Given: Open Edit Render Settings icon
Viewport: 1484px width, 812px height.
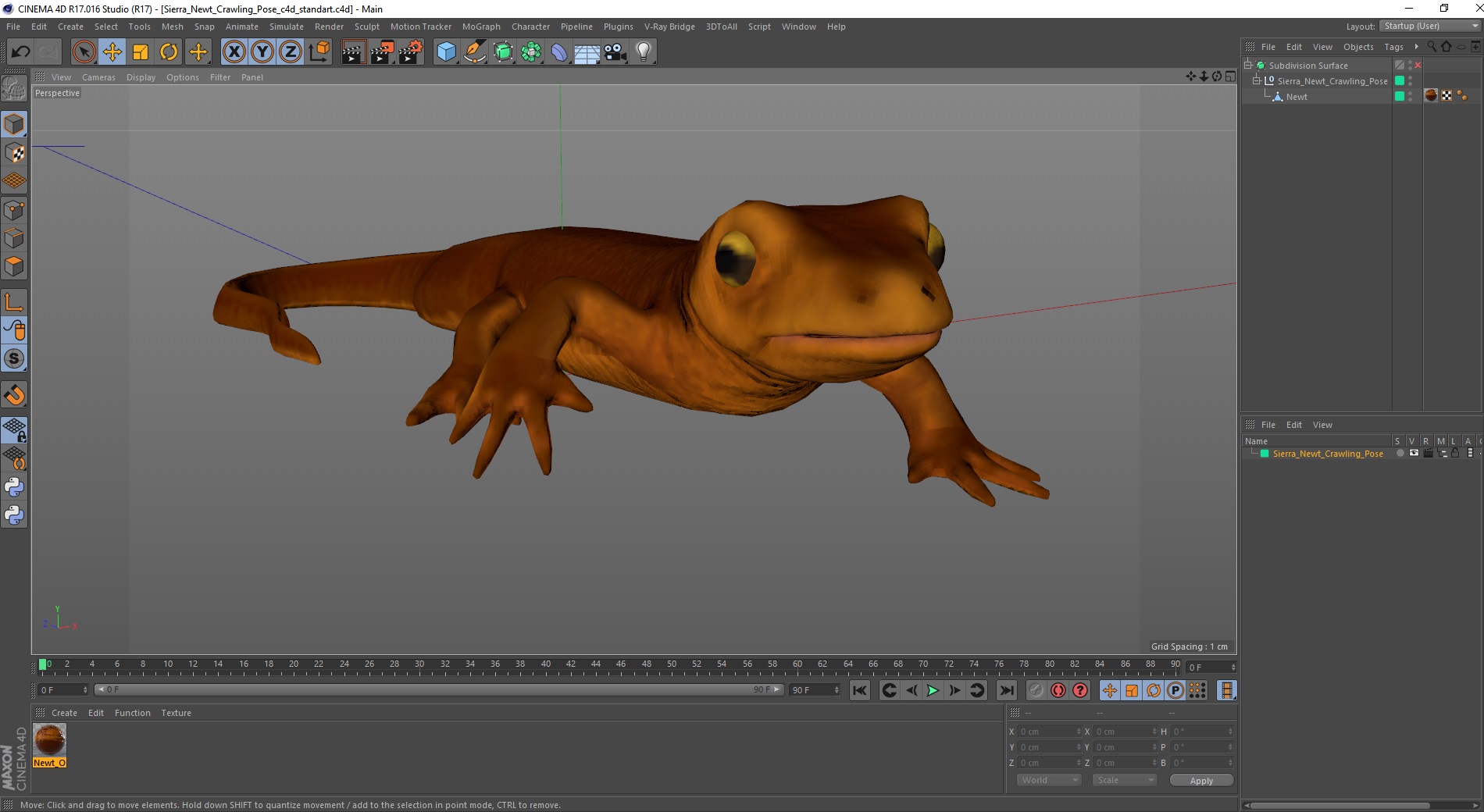Looking at the screenshot, I should pyautogui.click(x=410, y=52).
